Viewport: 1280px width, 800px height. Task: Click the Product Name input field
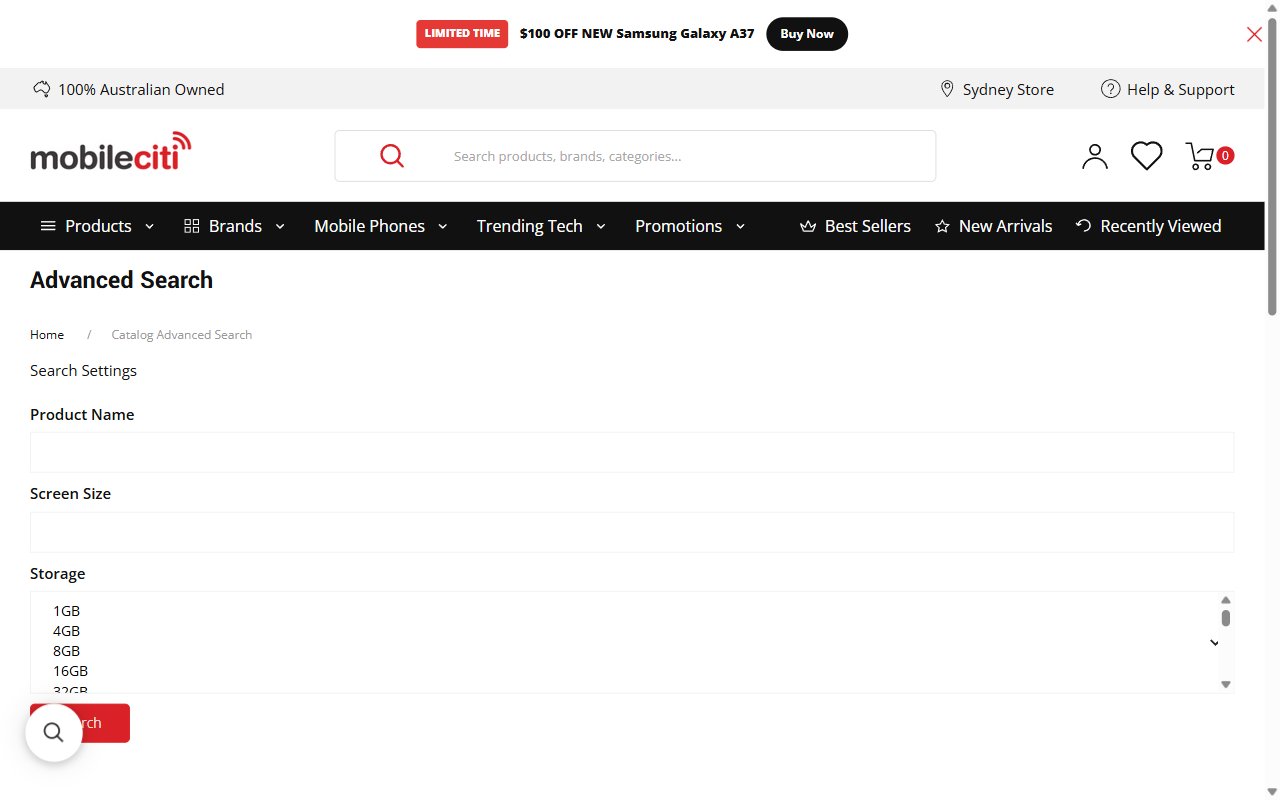pos(632,452)
